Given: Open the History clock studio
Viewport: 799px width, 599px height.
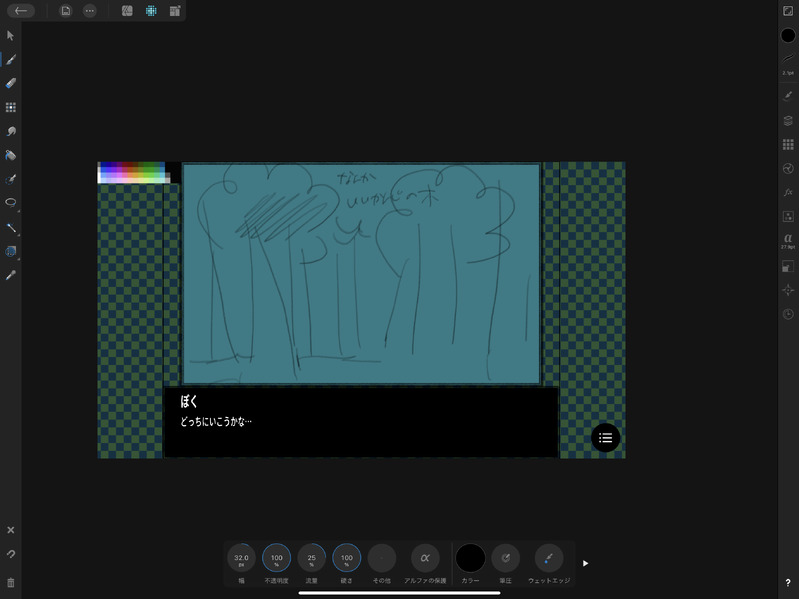Looking at the screenshot, I should coord(788,314).
